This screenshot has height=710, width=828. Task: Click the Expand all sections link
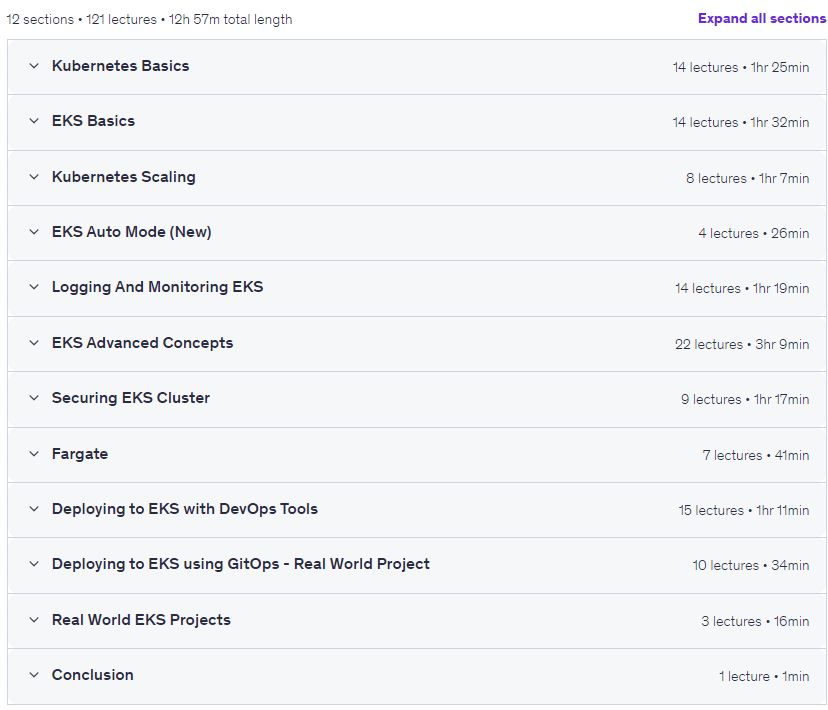click(762, 18)
